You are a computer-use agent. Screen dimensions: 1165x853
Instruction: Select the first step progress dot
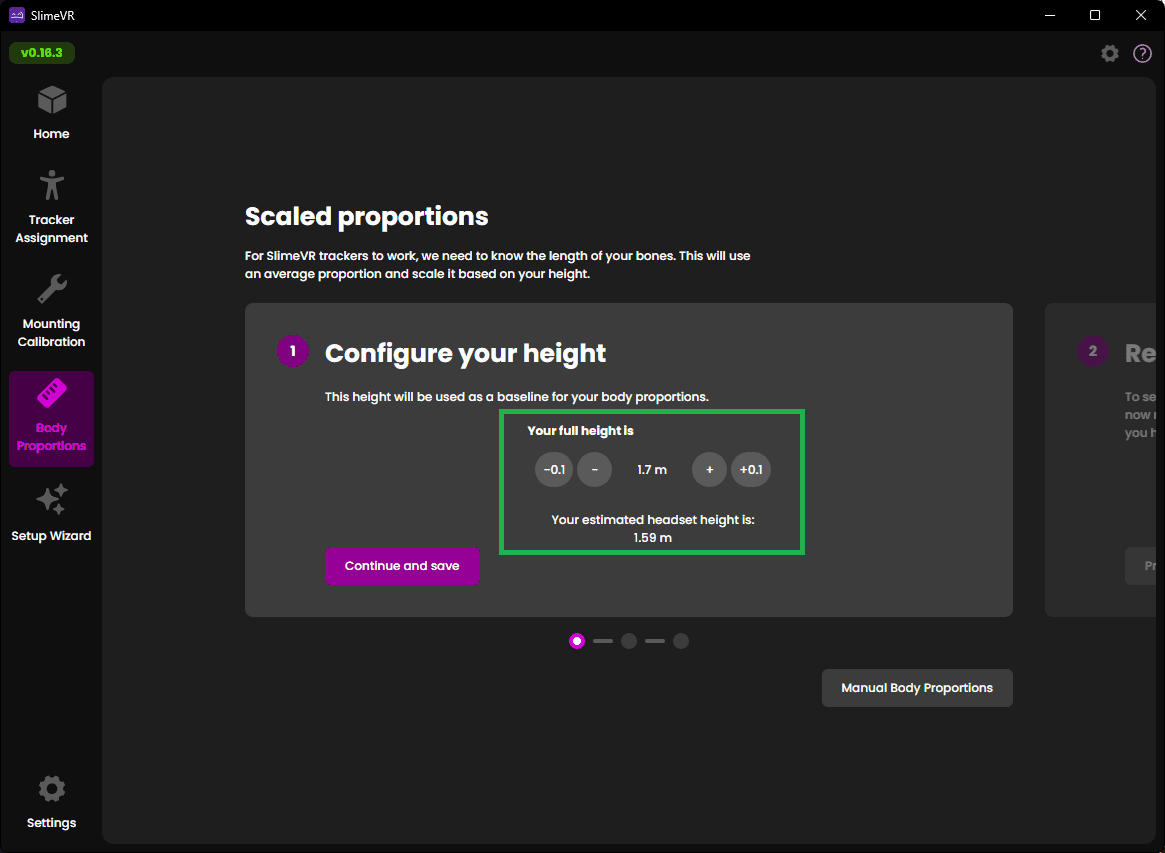point(577,641)
